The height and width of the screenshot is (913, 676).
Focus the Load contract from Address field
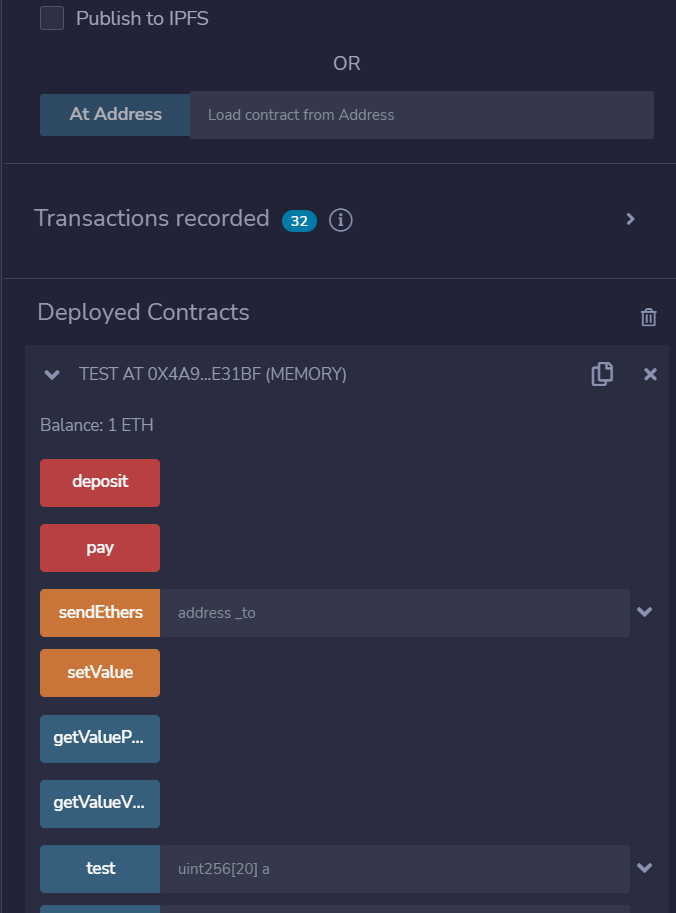point(421,115)
